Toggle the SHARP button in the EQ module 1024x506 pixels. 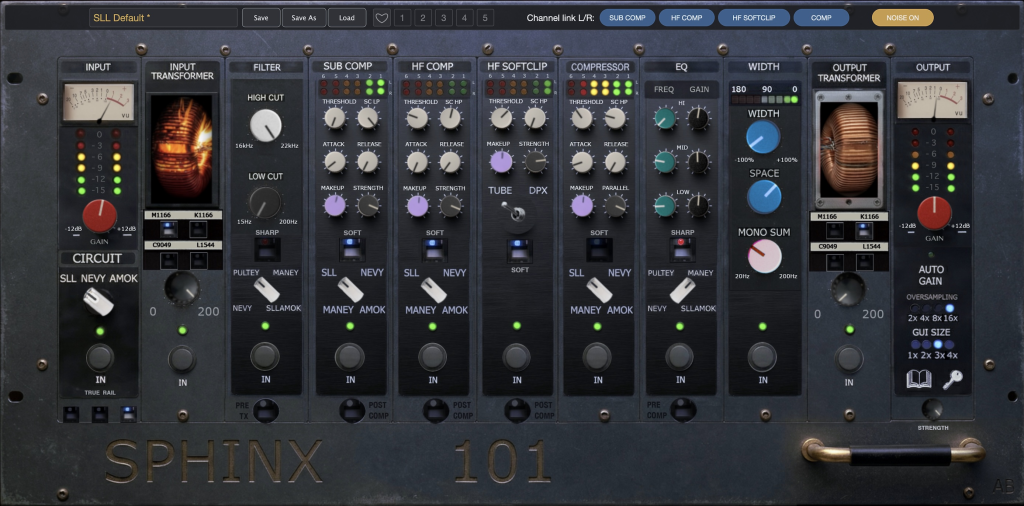click(x=682, y=248)
